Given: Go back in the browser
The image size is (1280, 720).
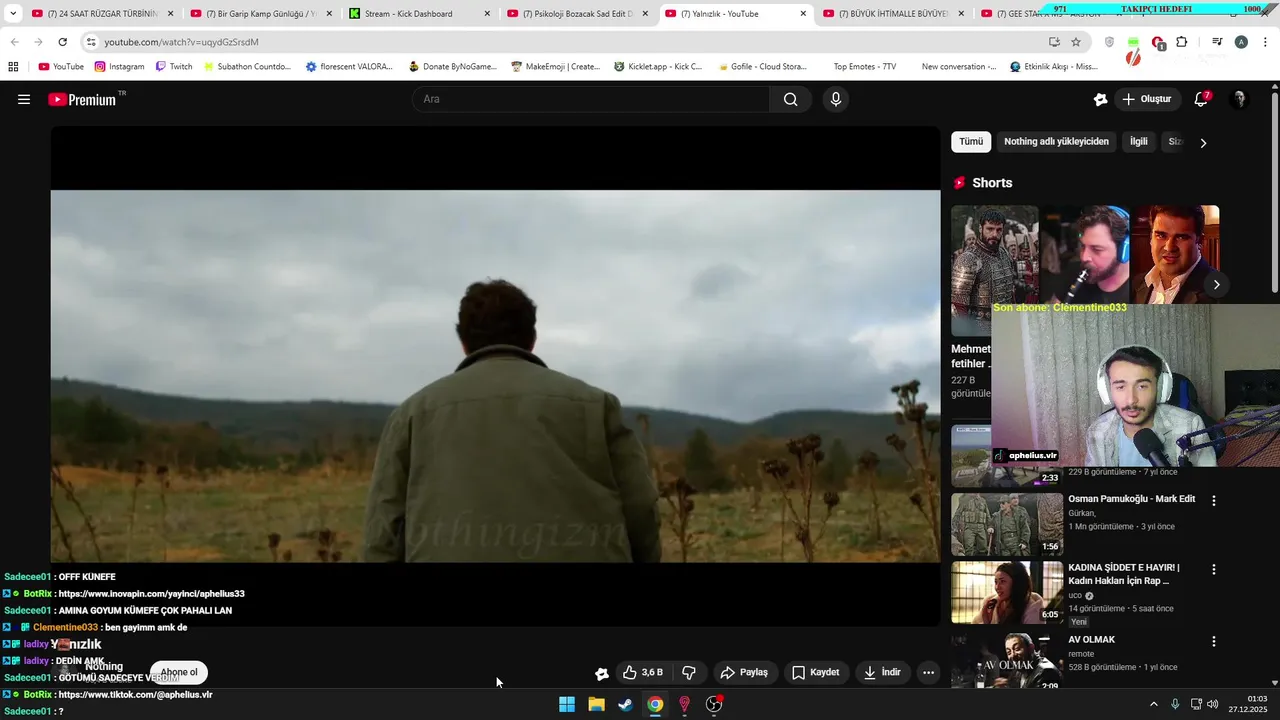Looking at the screenshot, I should tap(14, 42).
